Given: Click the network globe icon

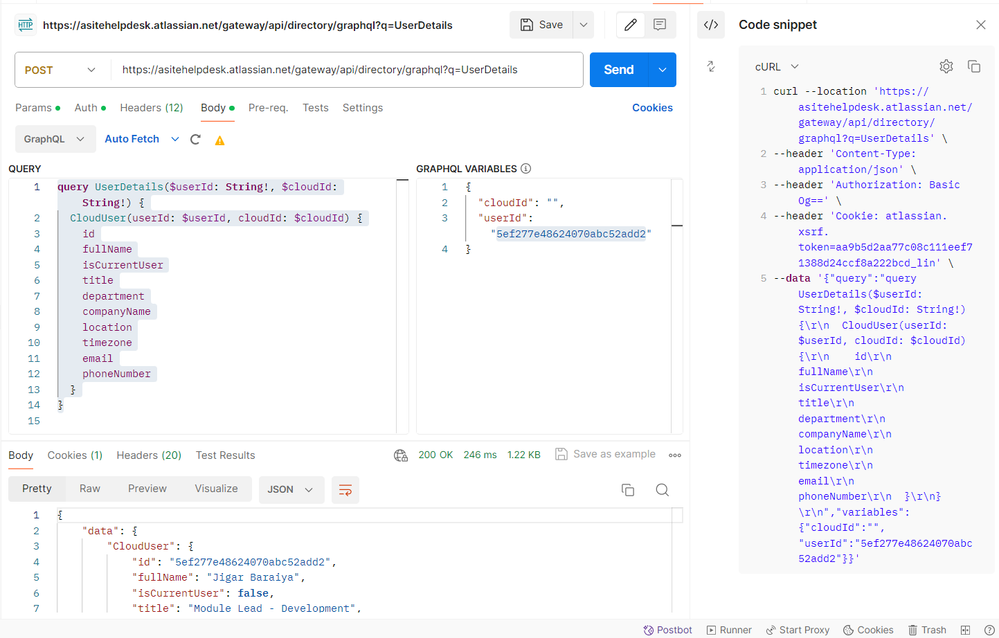Looking at the screenshot, I should click(x=401, y=455).
